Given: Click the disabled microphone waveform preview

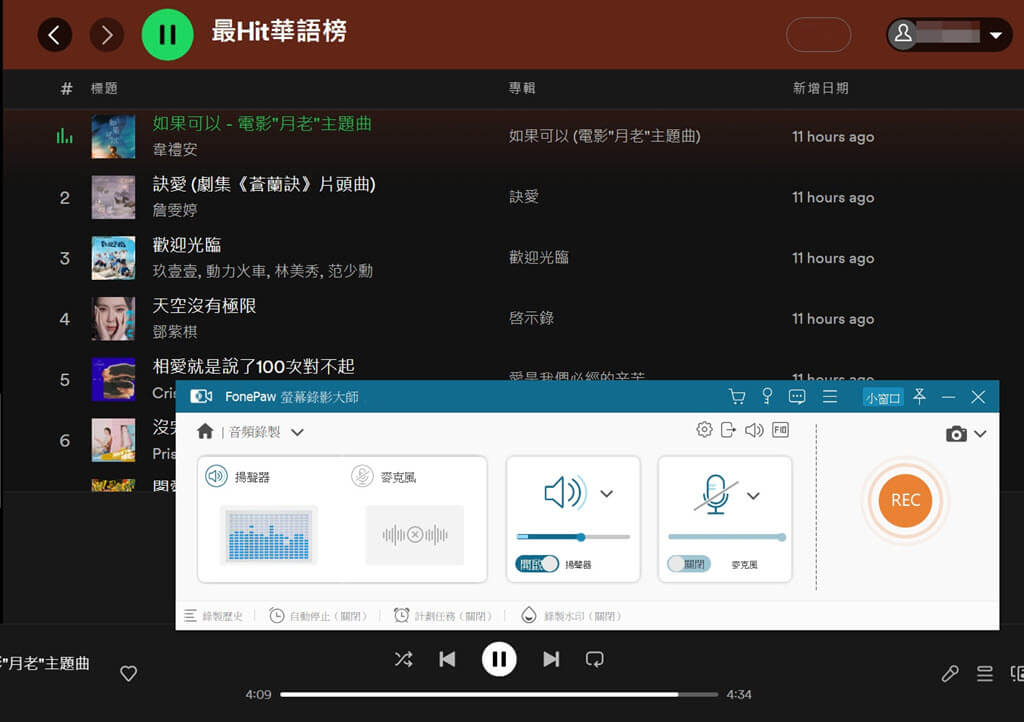Looking at the screenshot, I should click(415, 535).
